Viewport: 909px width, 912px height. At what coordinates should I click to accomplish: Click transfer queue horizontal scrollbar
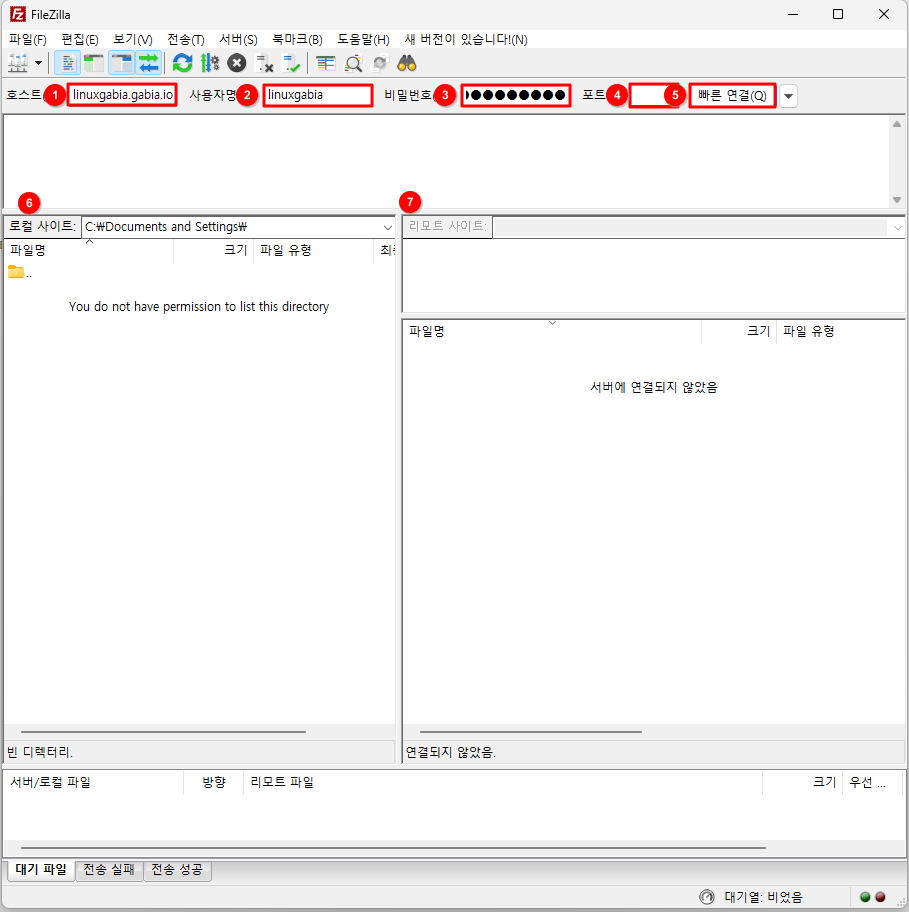click(x=393, y=848)
